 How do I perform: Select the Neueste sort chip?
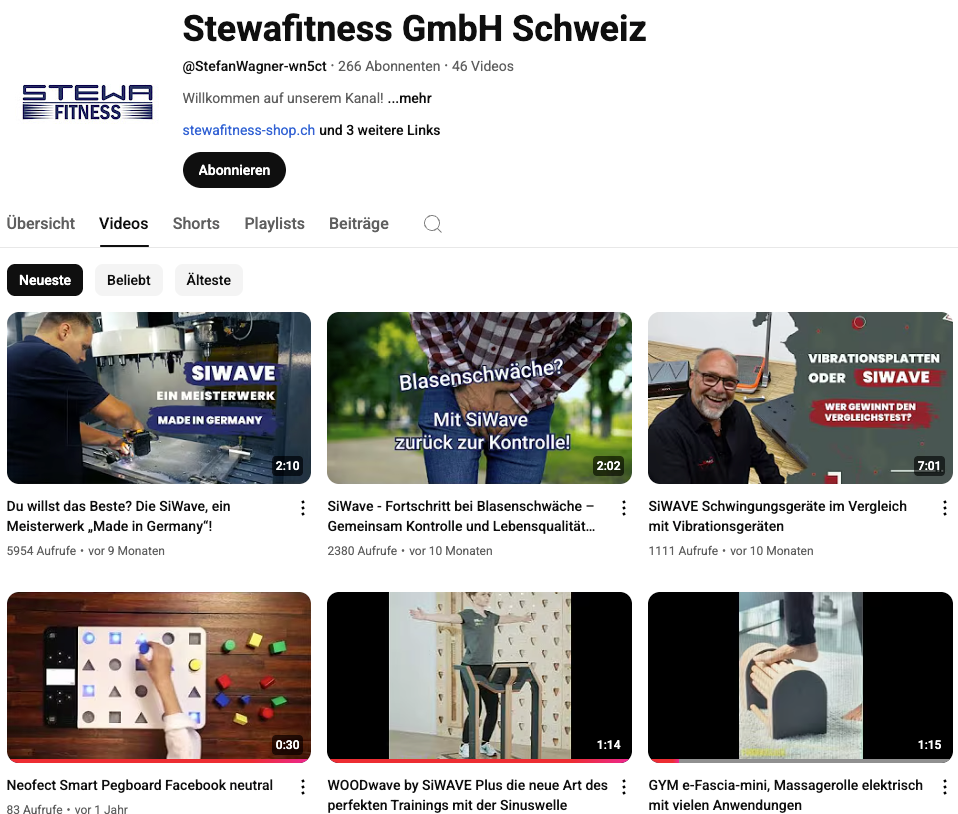pos(45,280)
